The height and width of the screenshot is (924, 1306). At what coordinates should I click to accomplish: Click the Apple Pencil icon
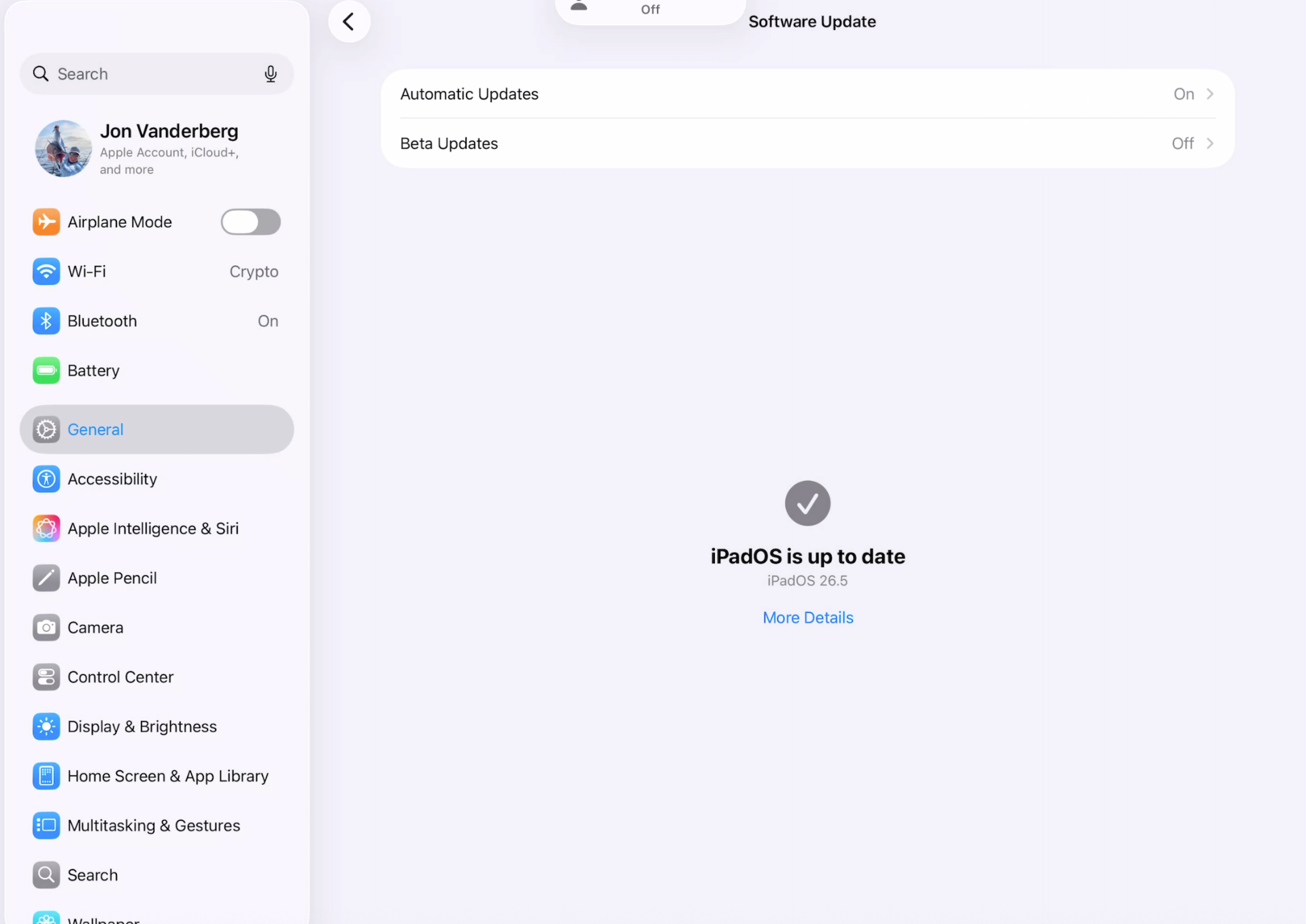46,578
